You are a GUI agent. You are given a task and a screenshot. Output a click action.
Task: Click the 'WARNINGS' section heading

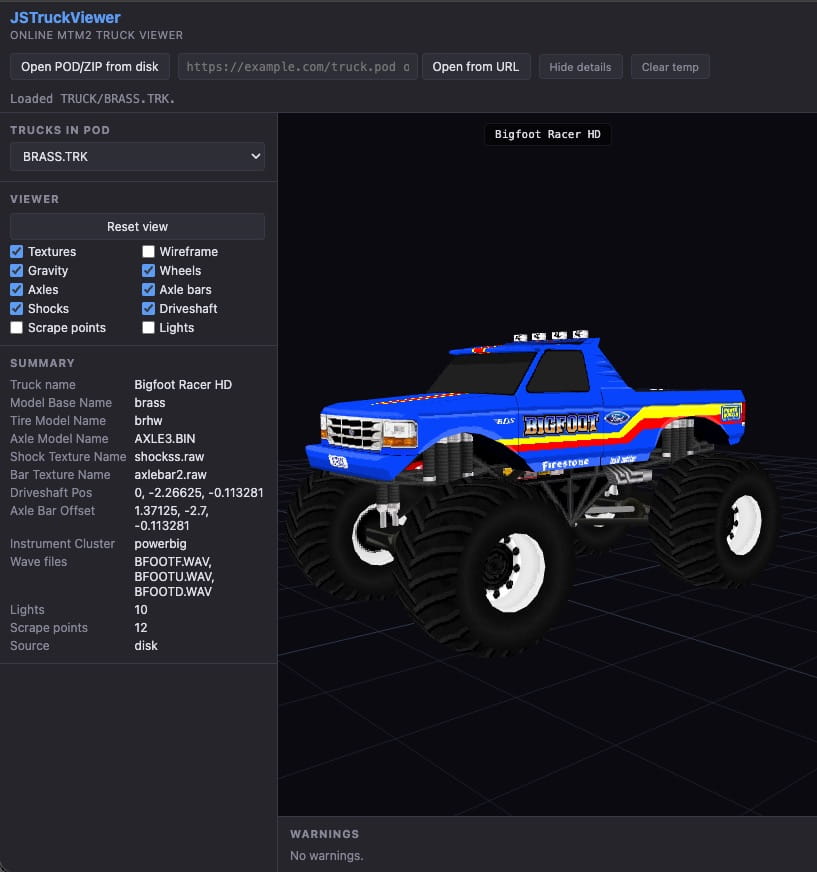324,834
